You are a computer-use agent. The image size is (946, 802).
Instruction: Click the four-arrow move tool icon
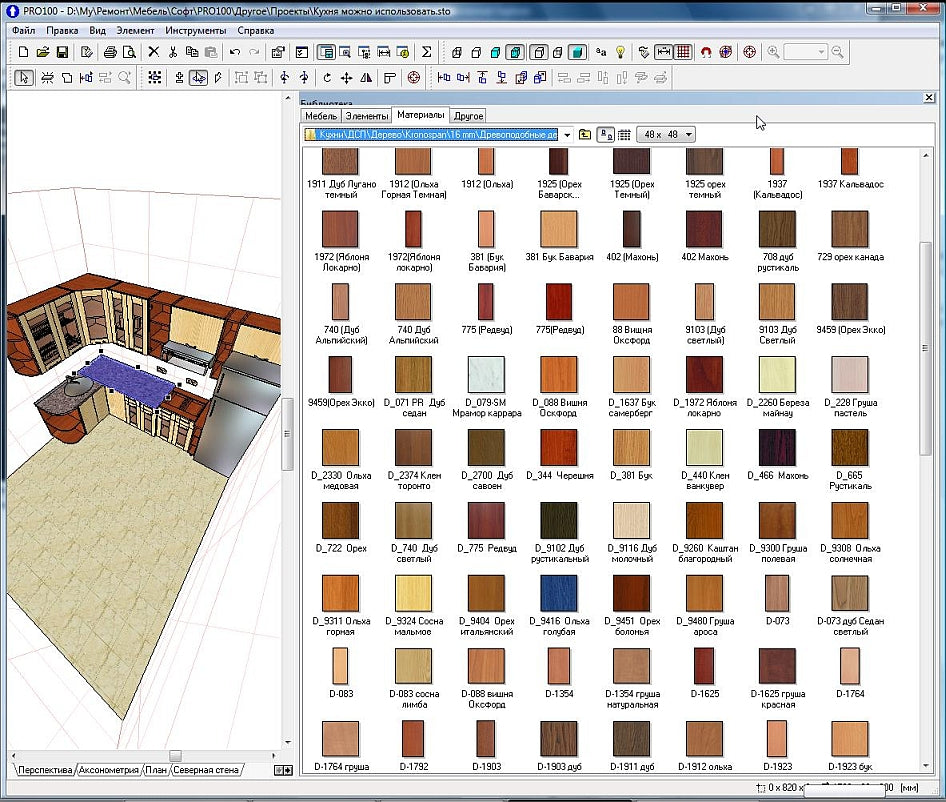(346, 78)
